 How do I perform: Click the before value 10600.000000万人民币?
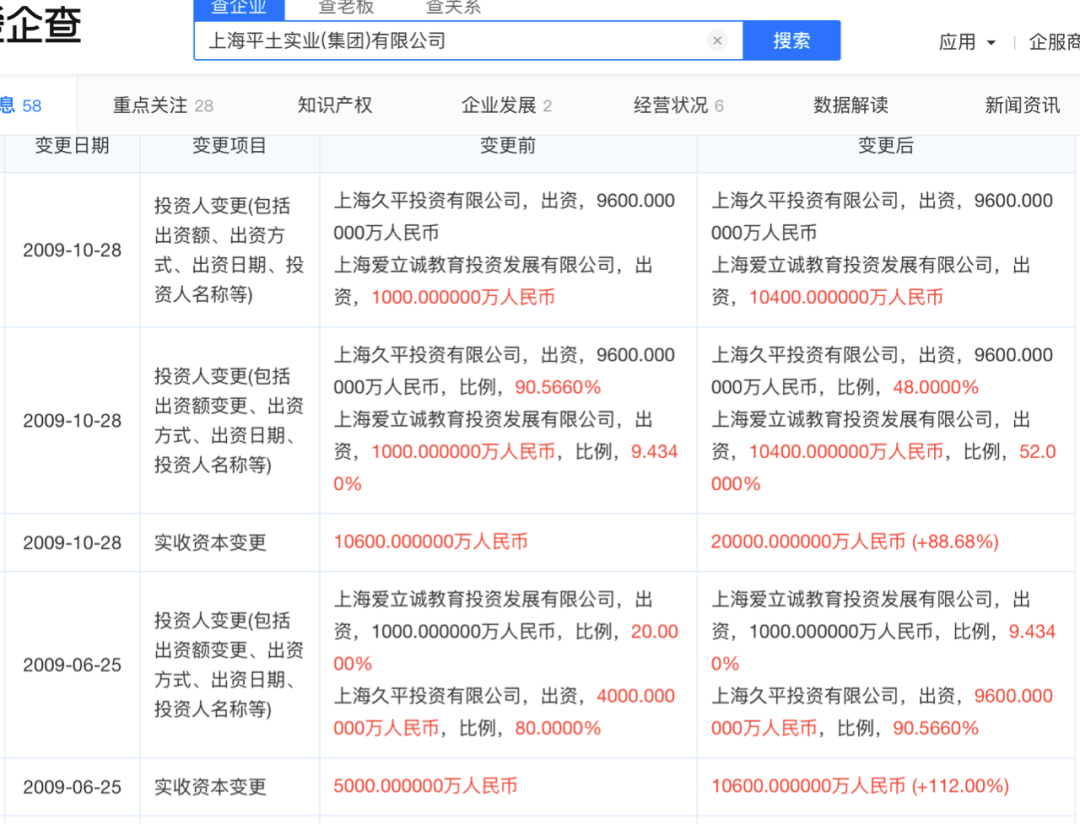click(430, 542)
